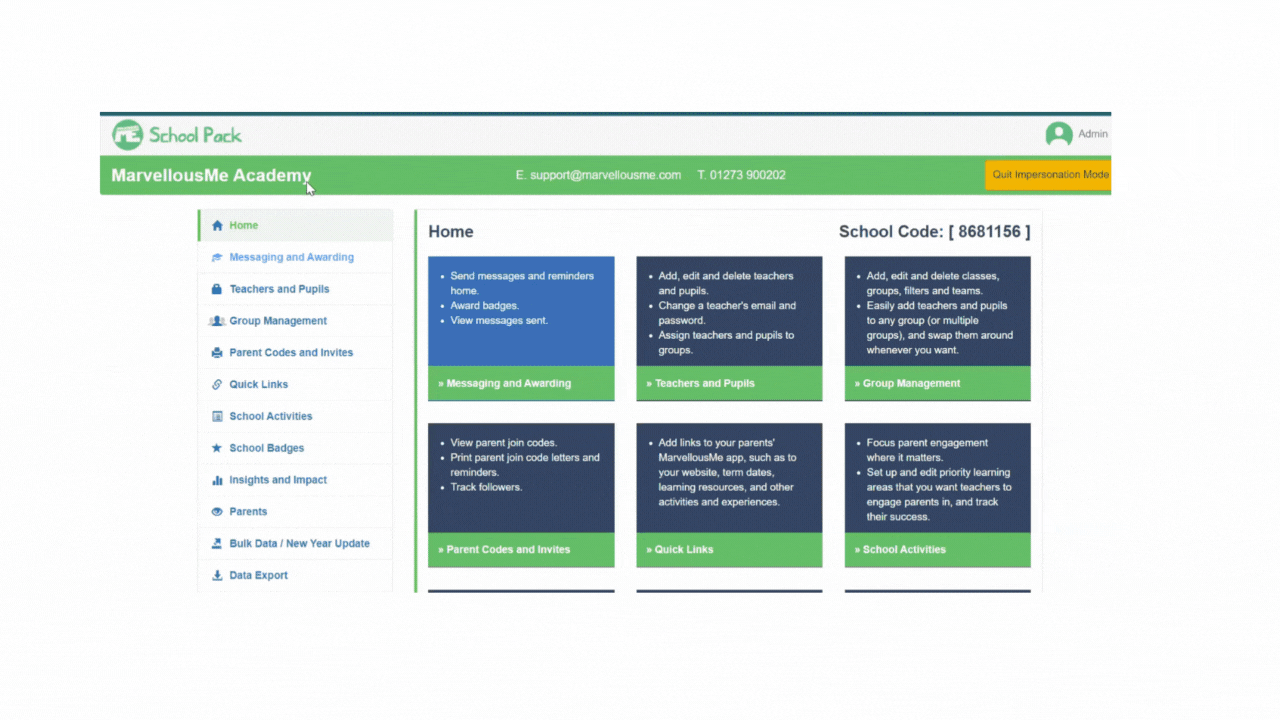Click the Messaging and Awarding sidebar icon

point(217,258)
